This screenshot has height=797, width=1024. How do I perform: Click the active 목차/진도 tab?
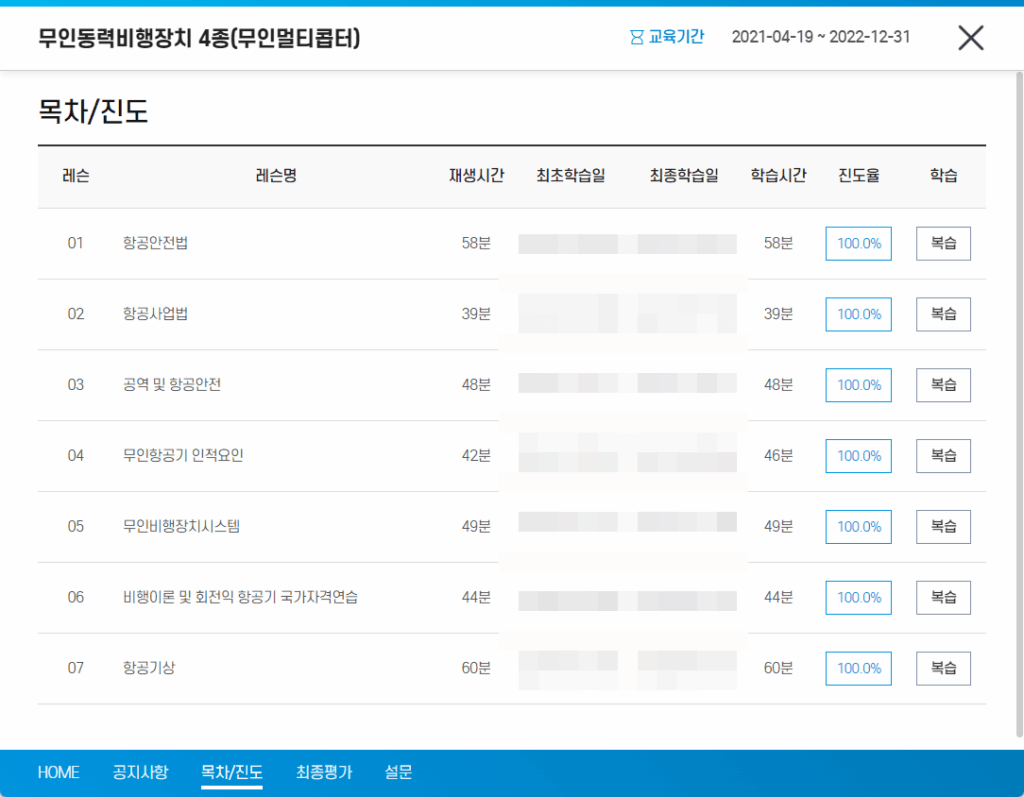pyautogui.click(x=232, y=772)
